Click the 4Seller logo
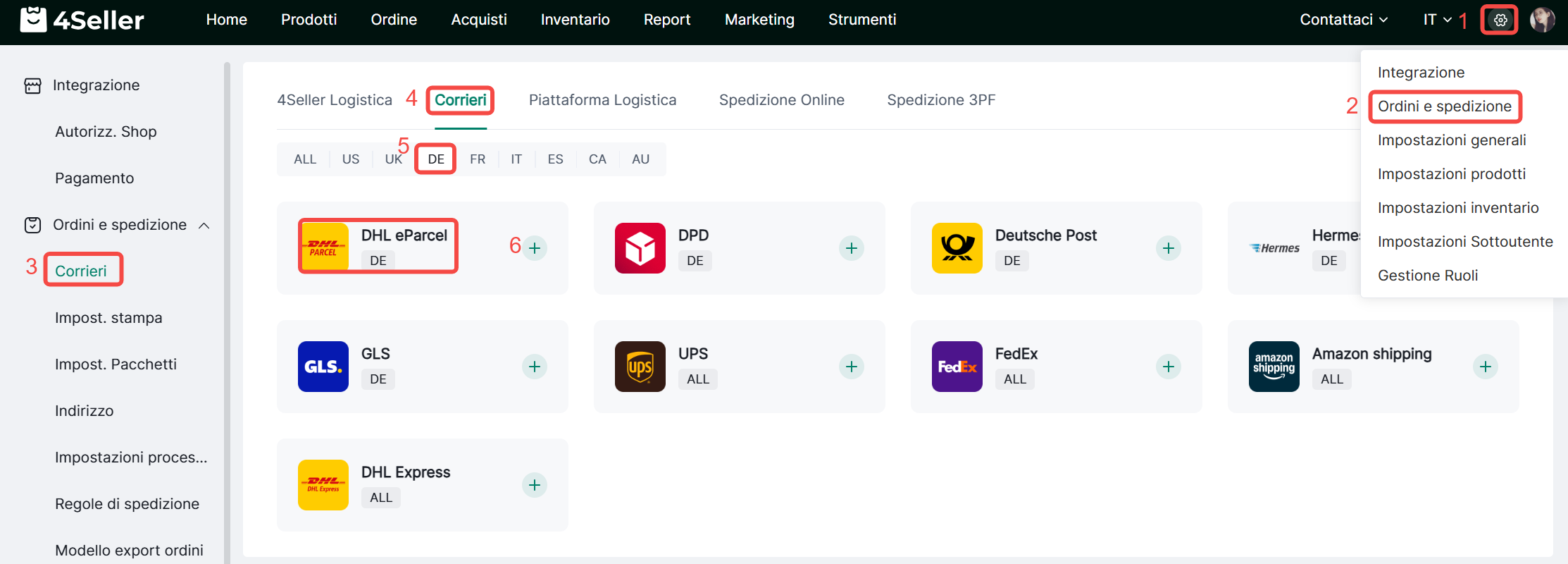This screenshot has height=564, width=1568. [82, 20]
